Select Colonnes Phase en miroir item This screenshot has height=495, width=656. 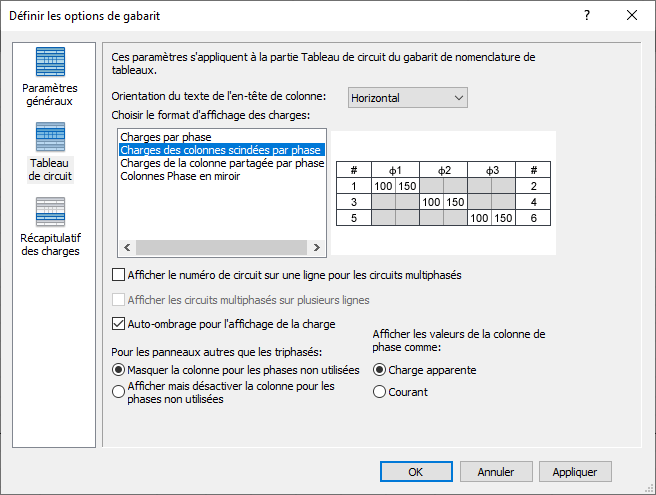tap(180, 175)
